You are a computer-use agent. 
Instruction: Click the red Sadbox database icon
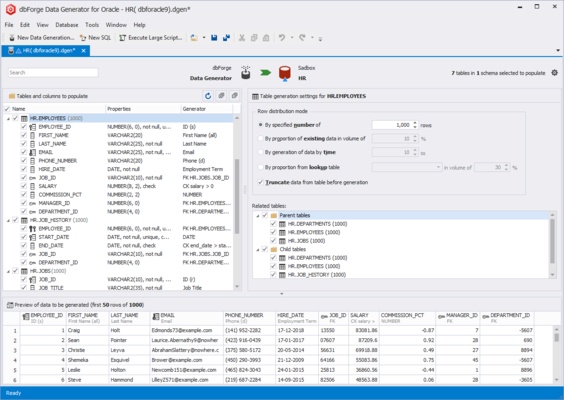(x=285, y=73)
